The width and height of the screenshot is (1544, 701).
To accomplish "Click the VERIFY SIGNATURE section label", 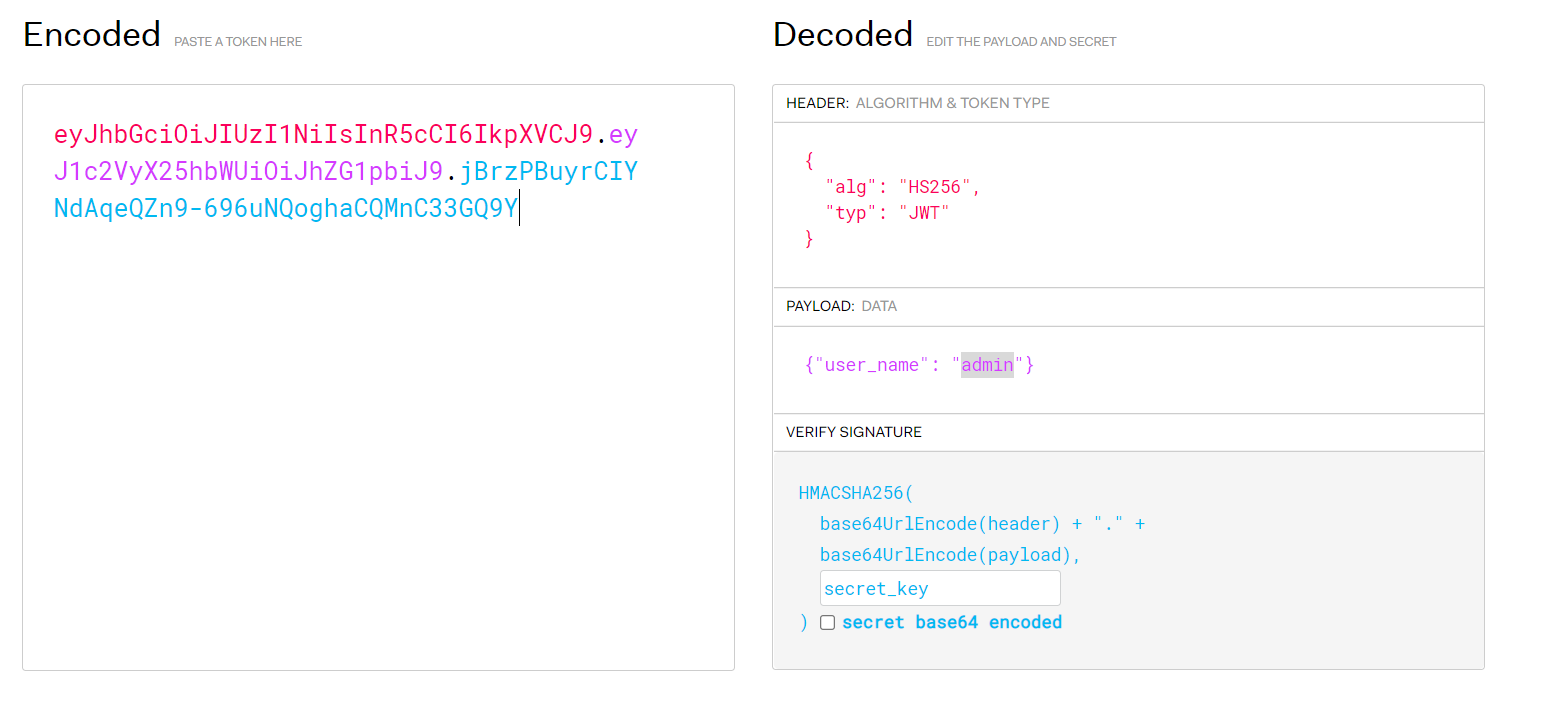I will click(x=854, y=432).
